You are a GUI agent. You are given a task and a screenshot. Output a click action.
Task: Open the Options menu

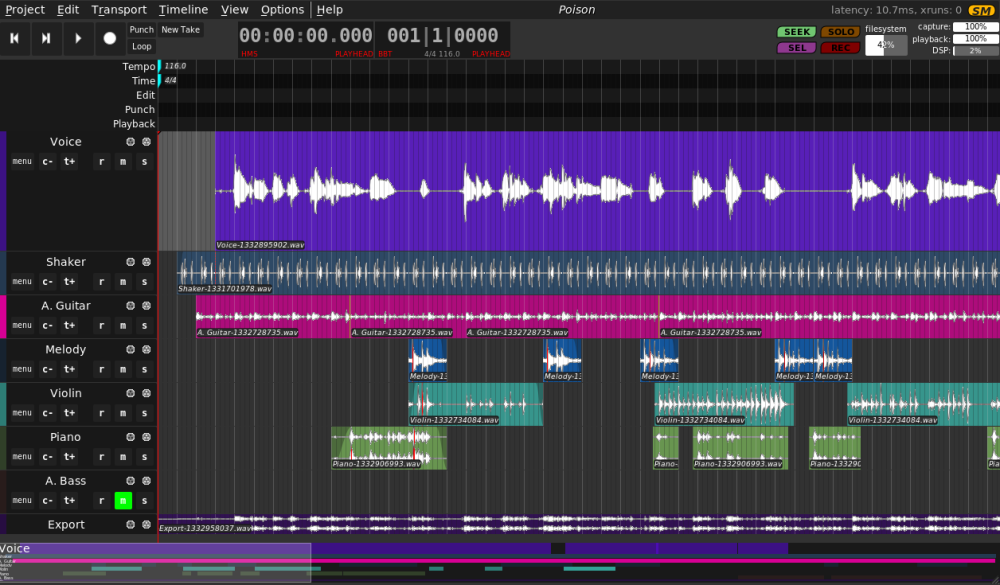pos(281,9)
